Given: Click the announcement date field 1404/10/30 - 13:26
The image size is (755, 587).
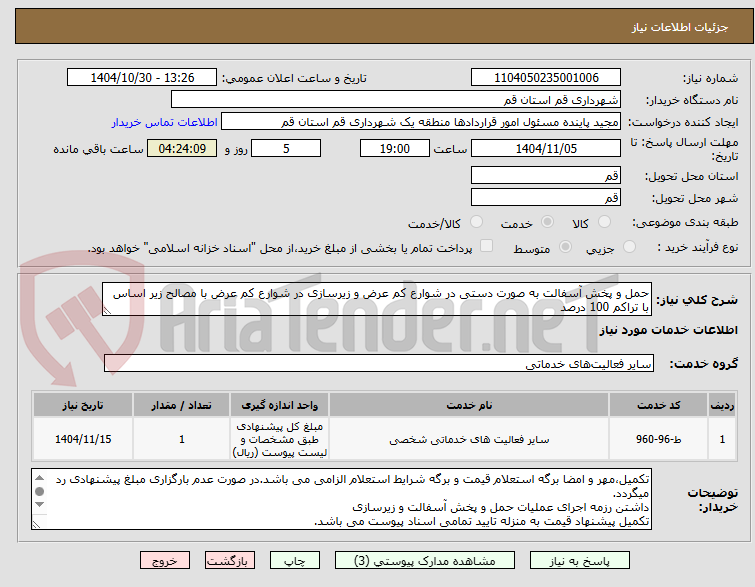Looking at the screenshot, I should [142, 78].
